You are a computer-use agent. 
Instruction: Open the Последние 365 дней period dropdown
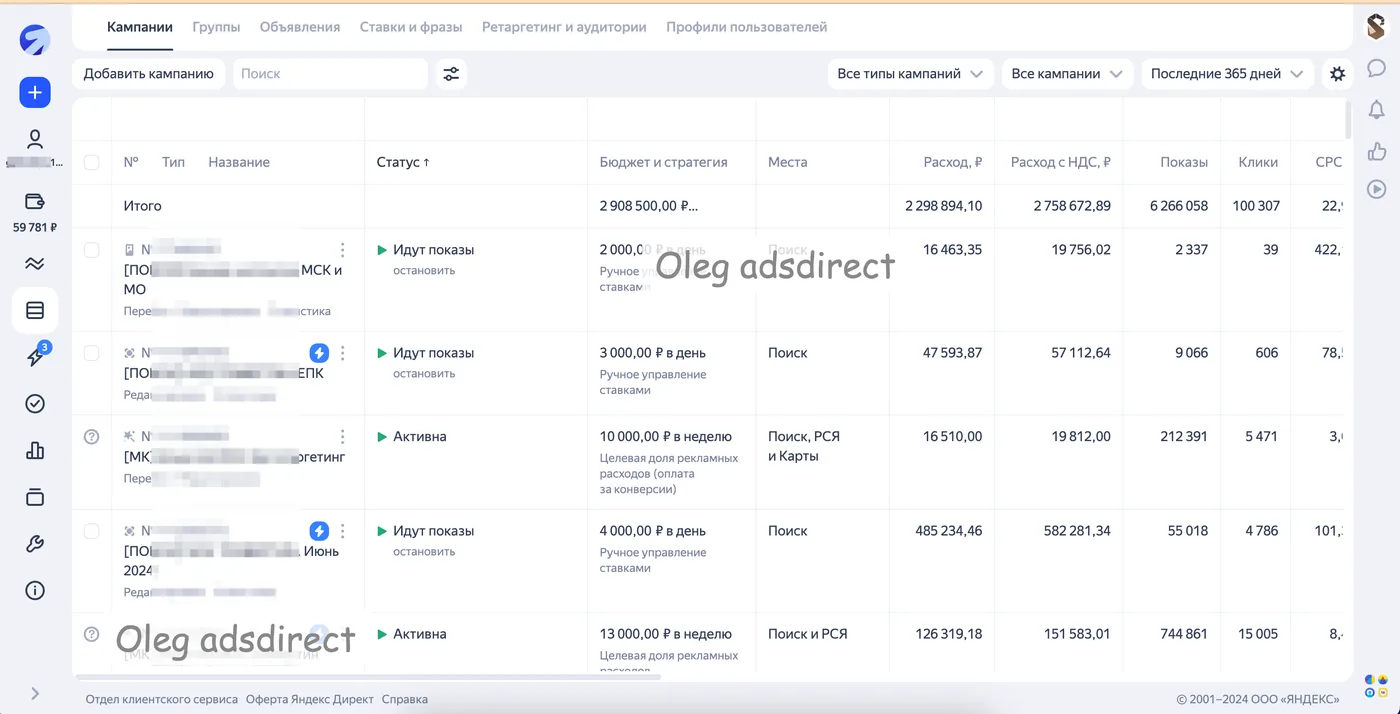(1227, 73)
